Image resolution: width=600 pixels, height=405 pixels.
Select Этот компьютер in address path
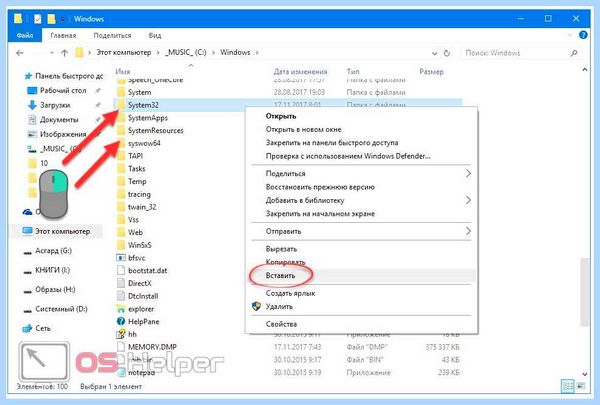point(124,52)
